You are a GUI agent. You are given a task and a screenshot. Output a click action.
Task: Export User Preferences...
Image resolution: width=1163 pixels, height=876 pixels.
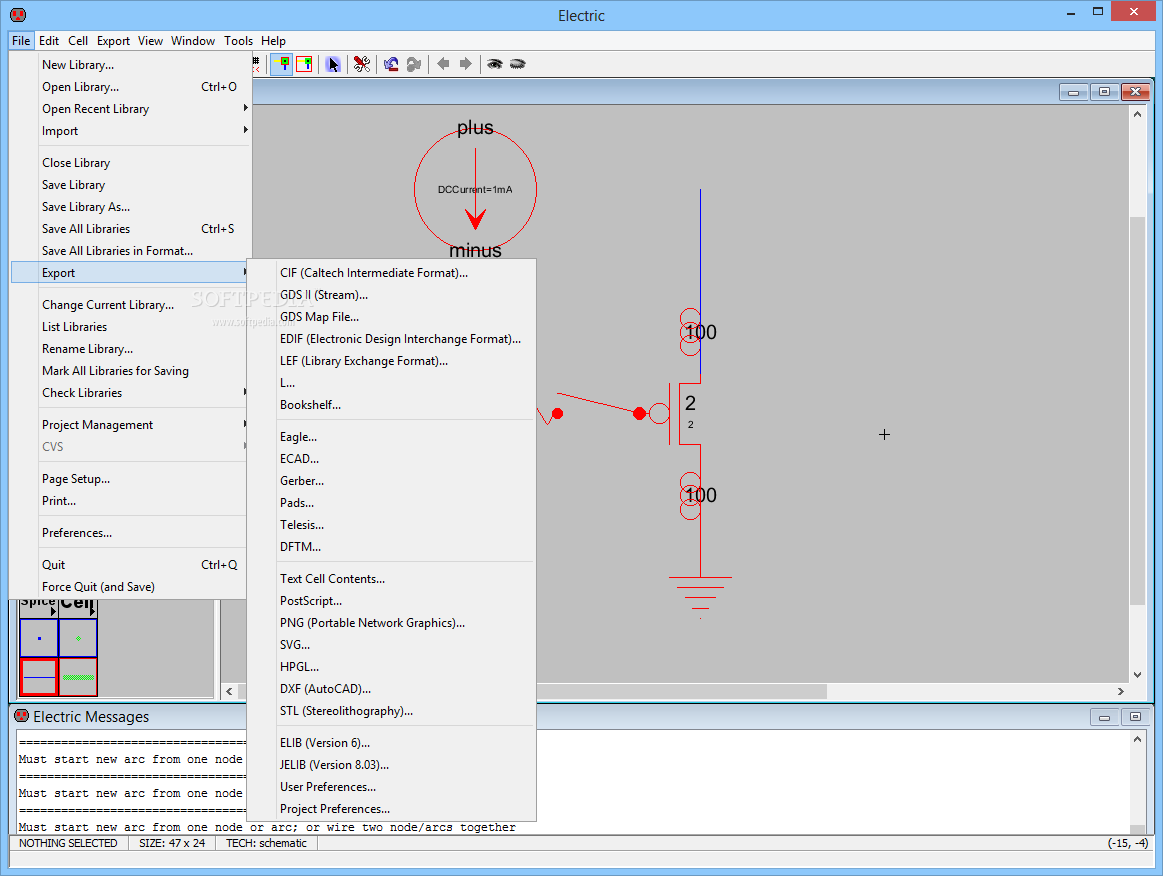pyautogui.click(x=391, y=786)
